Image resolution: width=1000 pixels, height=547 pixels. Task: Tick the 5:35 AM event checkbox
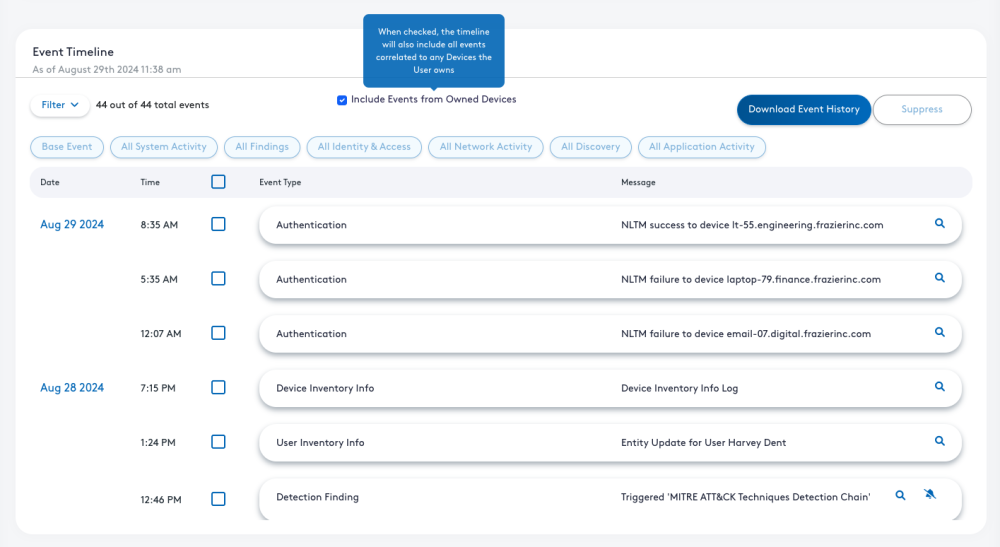[x=218, y=279]
